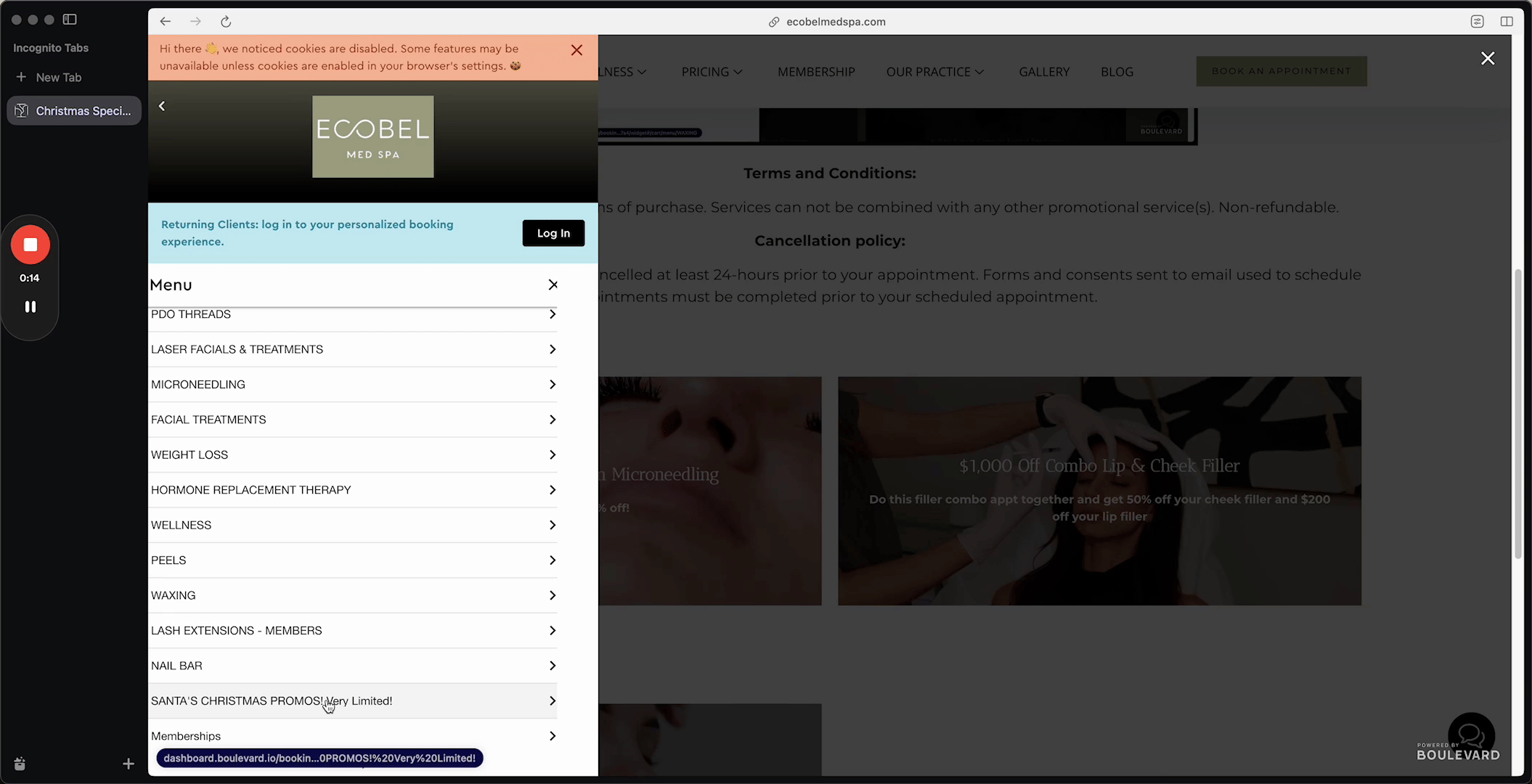
Task: Click the Ecobel Med Spa logo
Action: tap(373, 136)
